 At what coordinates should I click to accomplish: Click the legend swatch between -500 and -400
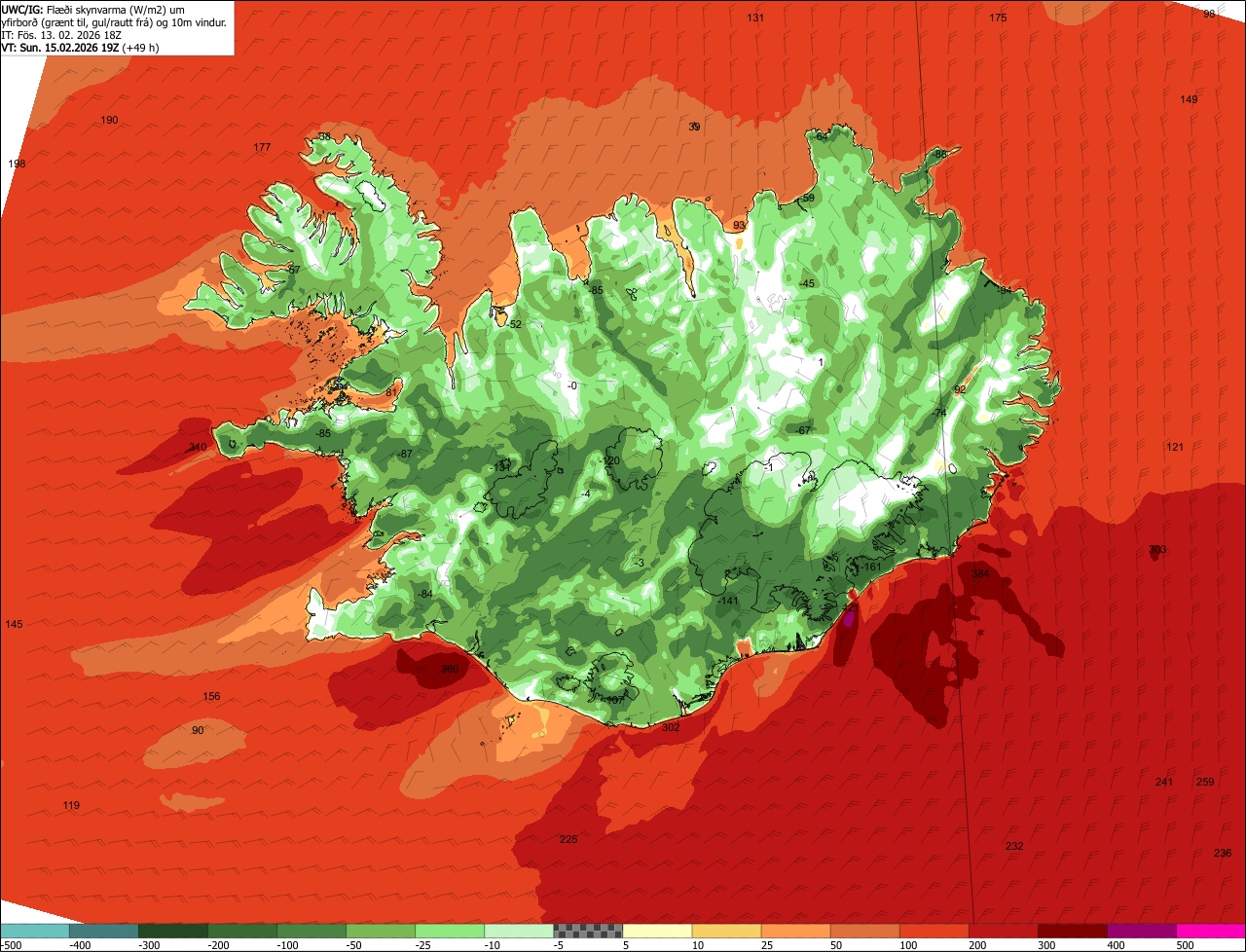(x=35, y=931)
